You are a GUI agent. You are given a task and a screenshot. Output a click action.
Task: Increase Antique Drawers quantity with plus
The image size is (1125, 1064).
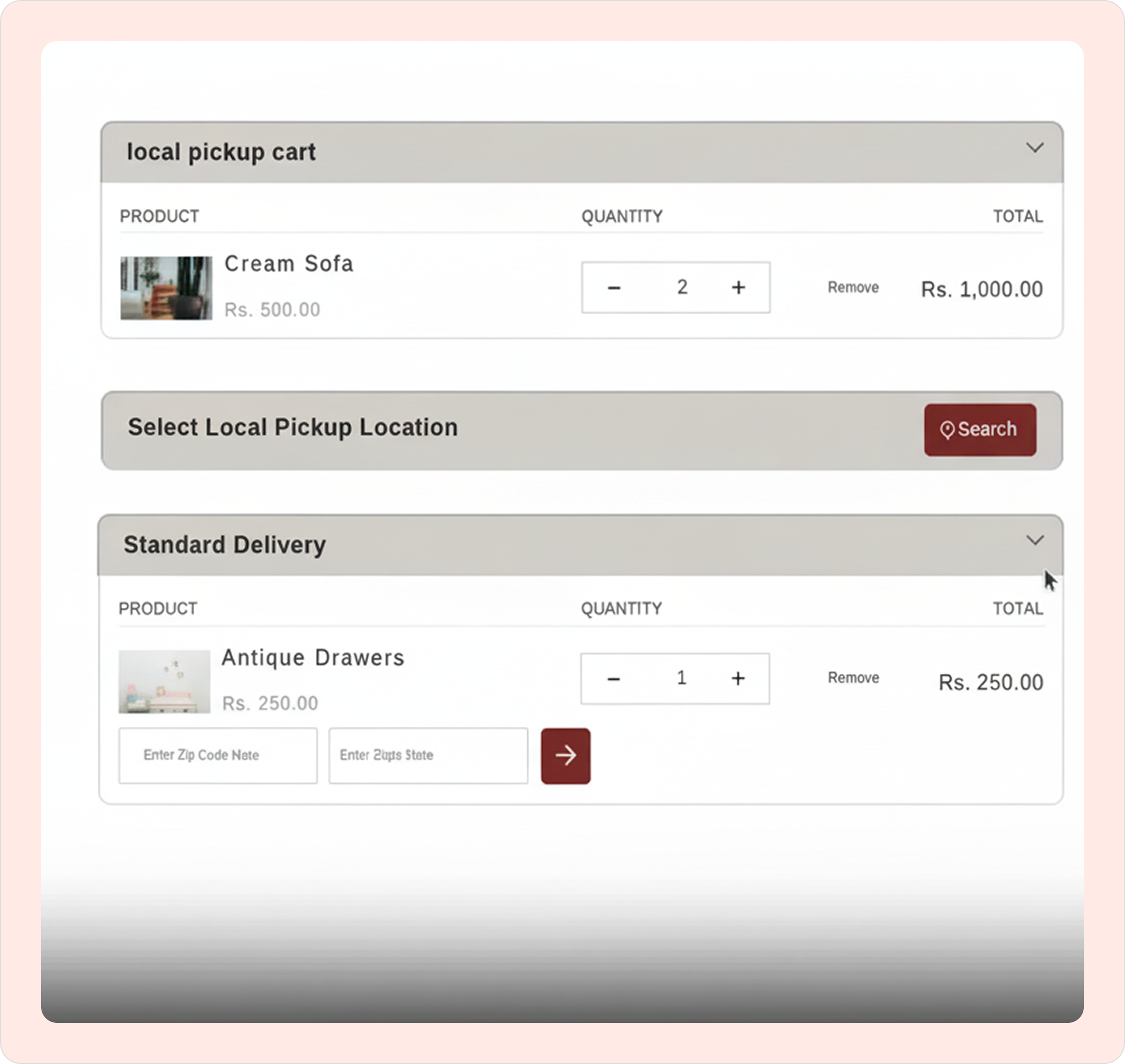(x=737, y=678)
